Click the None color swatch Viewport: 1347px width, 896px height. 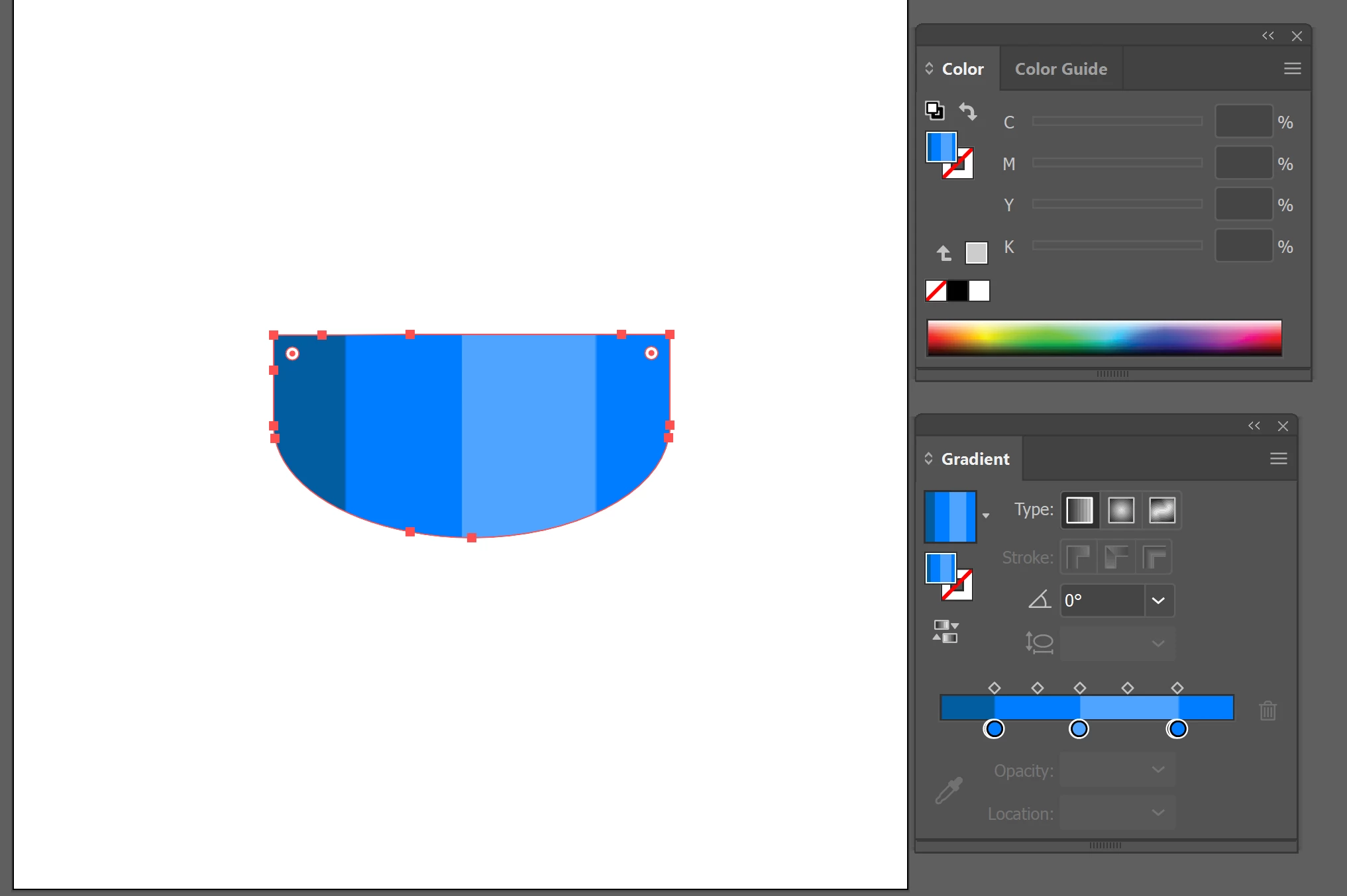(936, 291)
